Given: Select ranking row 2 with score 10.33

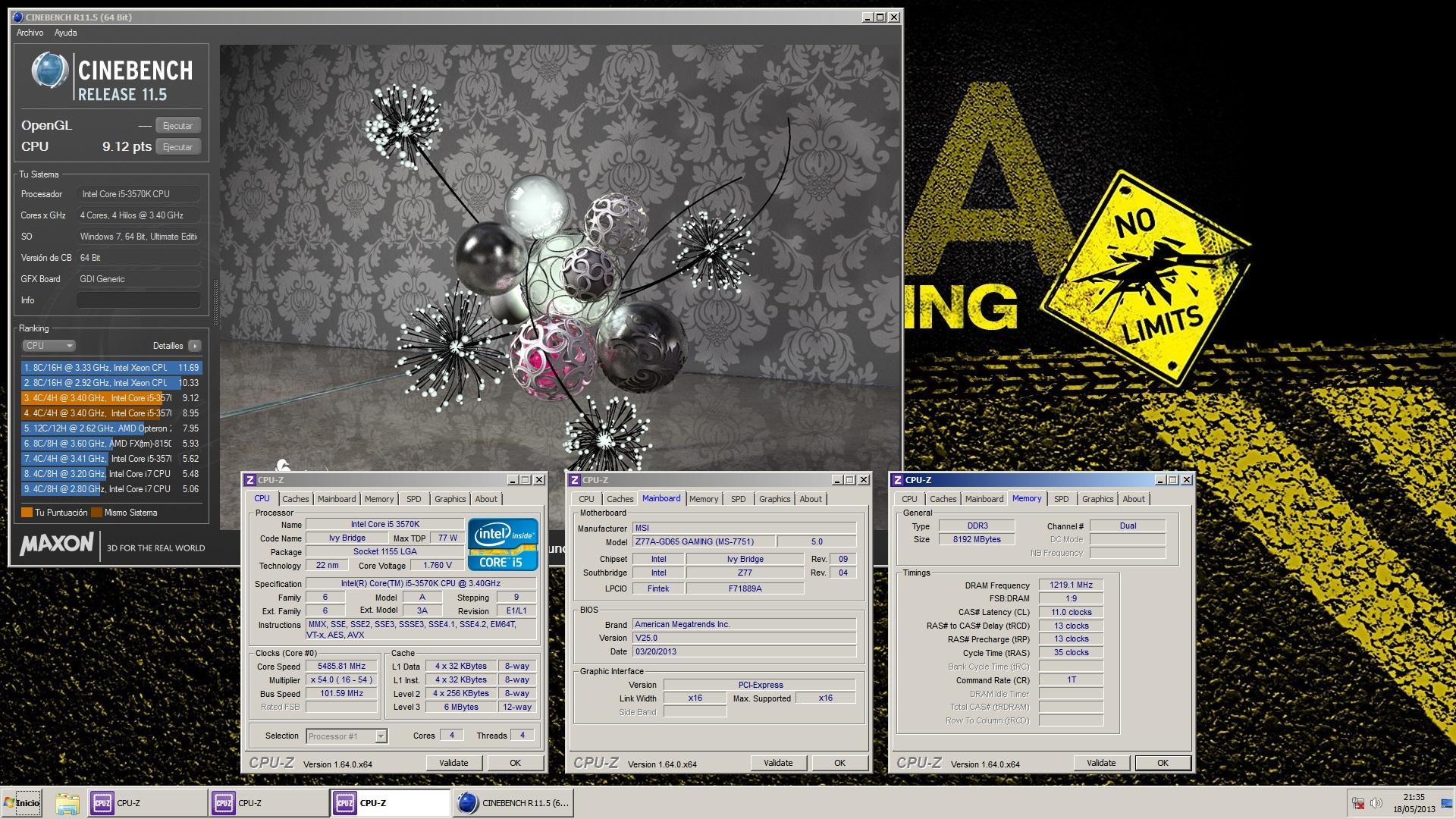Looking at the screenshot, I should pyautogui.click(x=111, y=383).
